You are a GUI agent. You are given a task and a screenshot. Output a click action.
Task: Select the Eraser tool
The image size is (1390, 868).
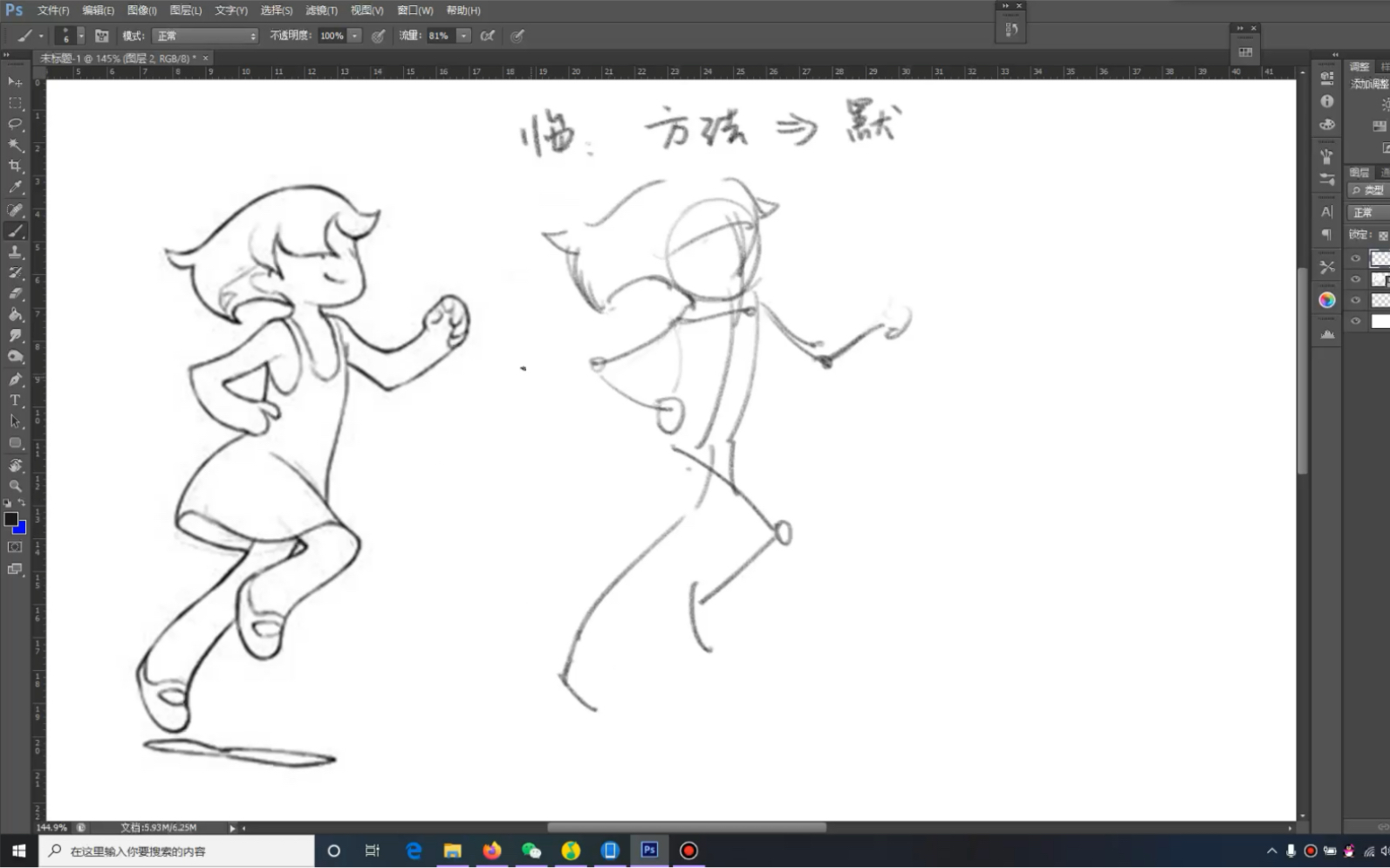click(x=15, y=294)
